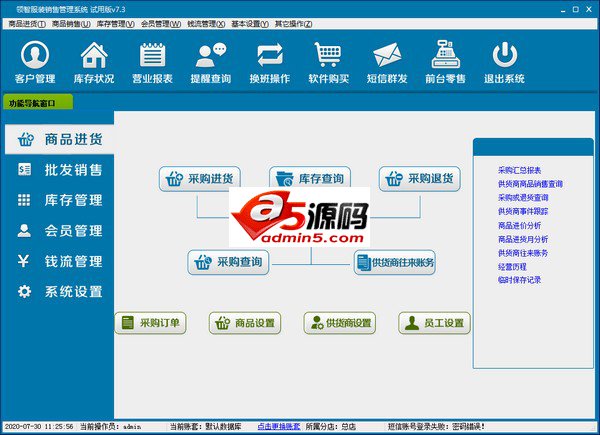Click the 采购查询 button
The height and width of the screenshot is (435, 600).
[228, 262]
